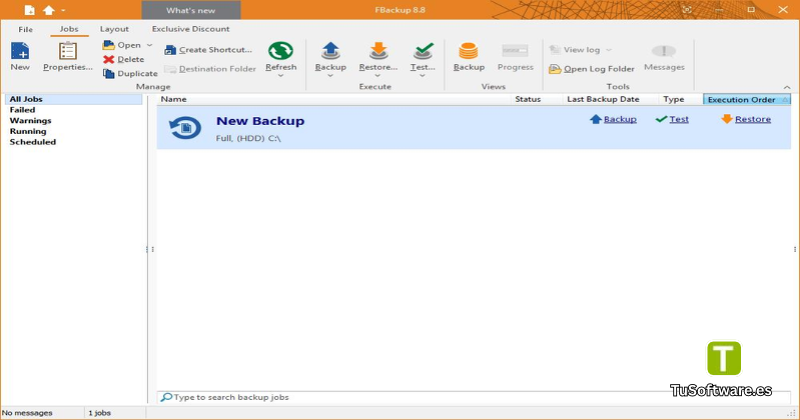This screenshot has width=800, height=420.
Task: Click the new document icon in title bar
Action: click(30, 10)
